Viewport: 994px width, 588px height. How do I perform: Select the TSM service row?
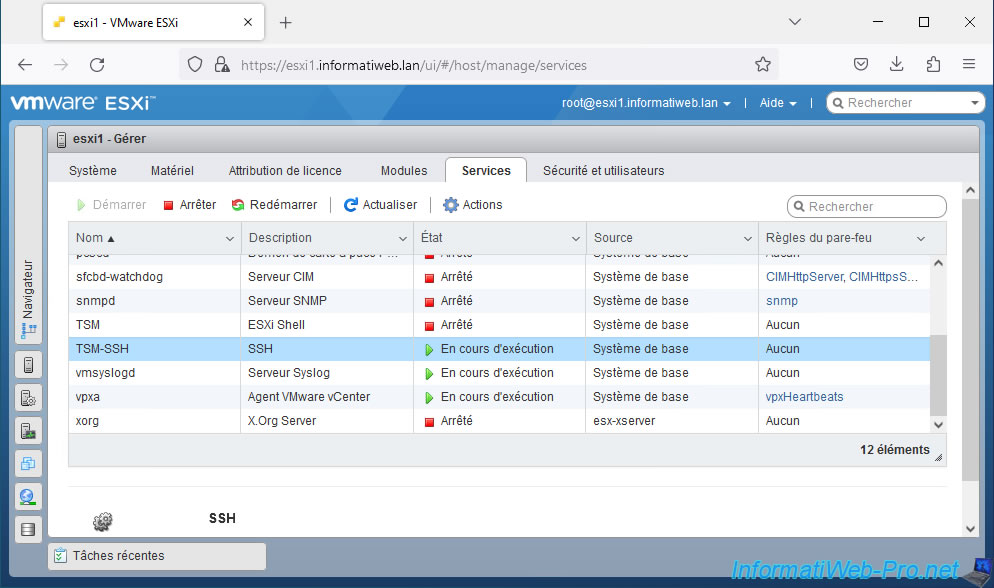point(499,325)
